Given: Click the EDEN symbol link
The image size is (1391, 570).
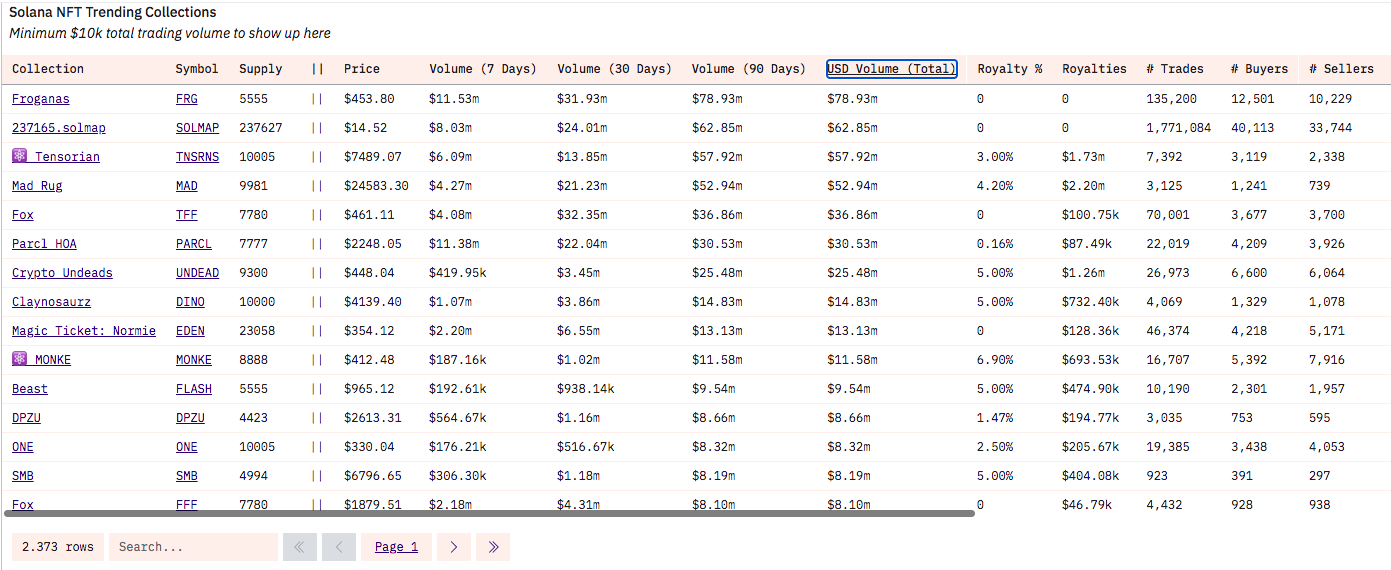Looking at the screenshot, I should click(190, 331).
